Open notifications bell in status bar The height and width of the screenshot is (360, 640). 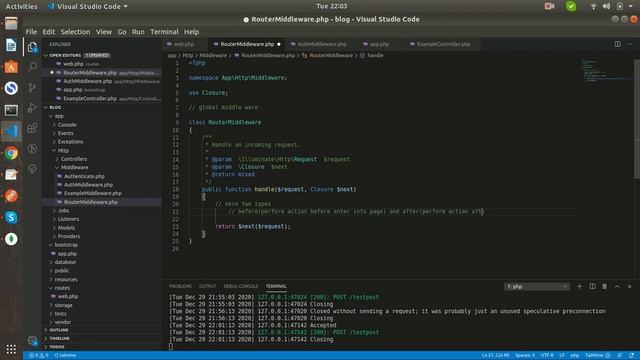pos(631,356)
